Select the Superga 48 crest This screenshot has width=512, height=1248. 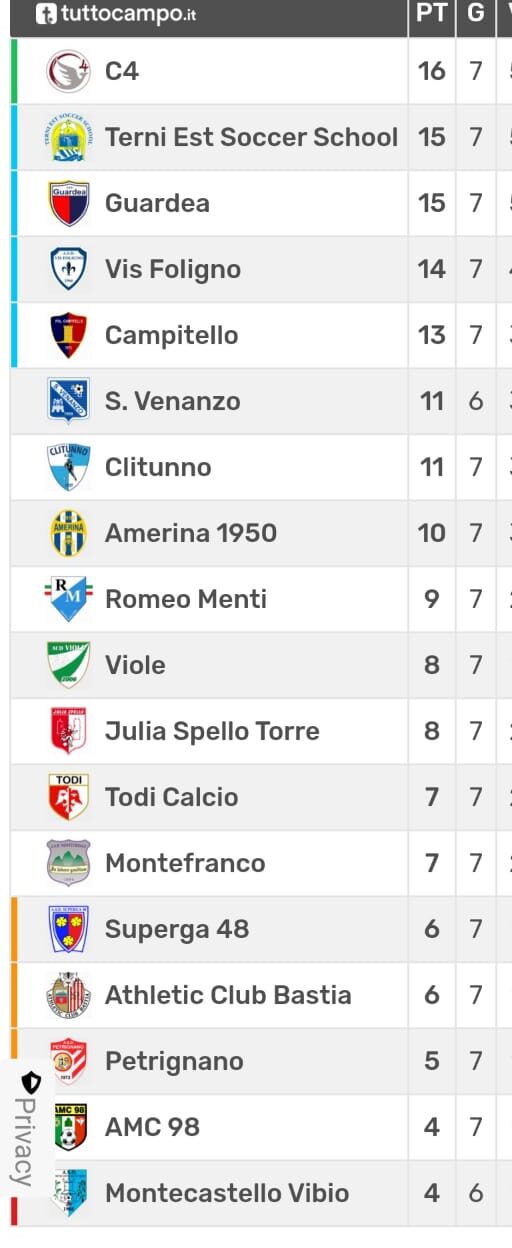tap(69, 929)
